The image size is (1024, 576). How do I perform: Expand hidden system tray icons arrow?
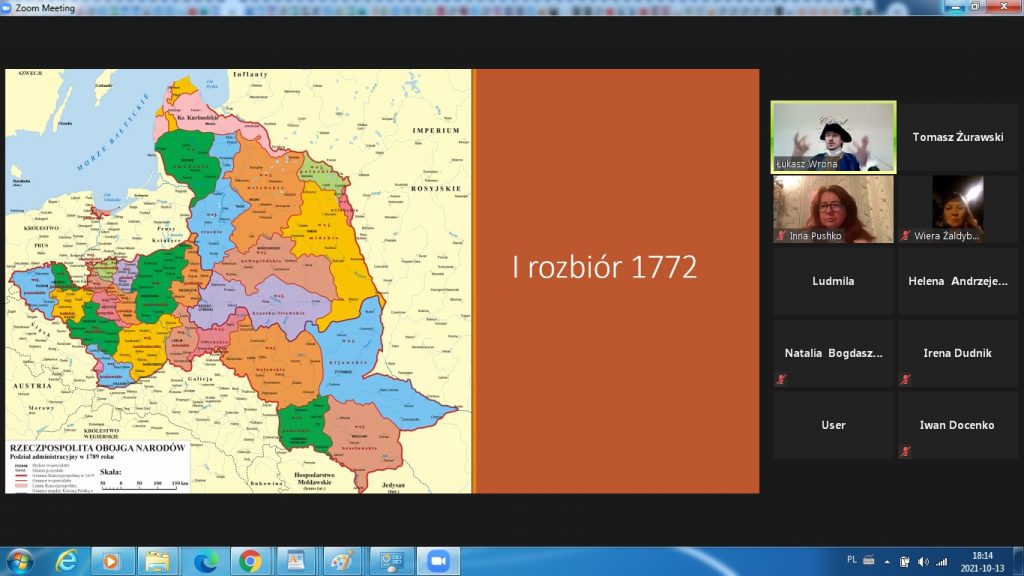coord(887,561)
